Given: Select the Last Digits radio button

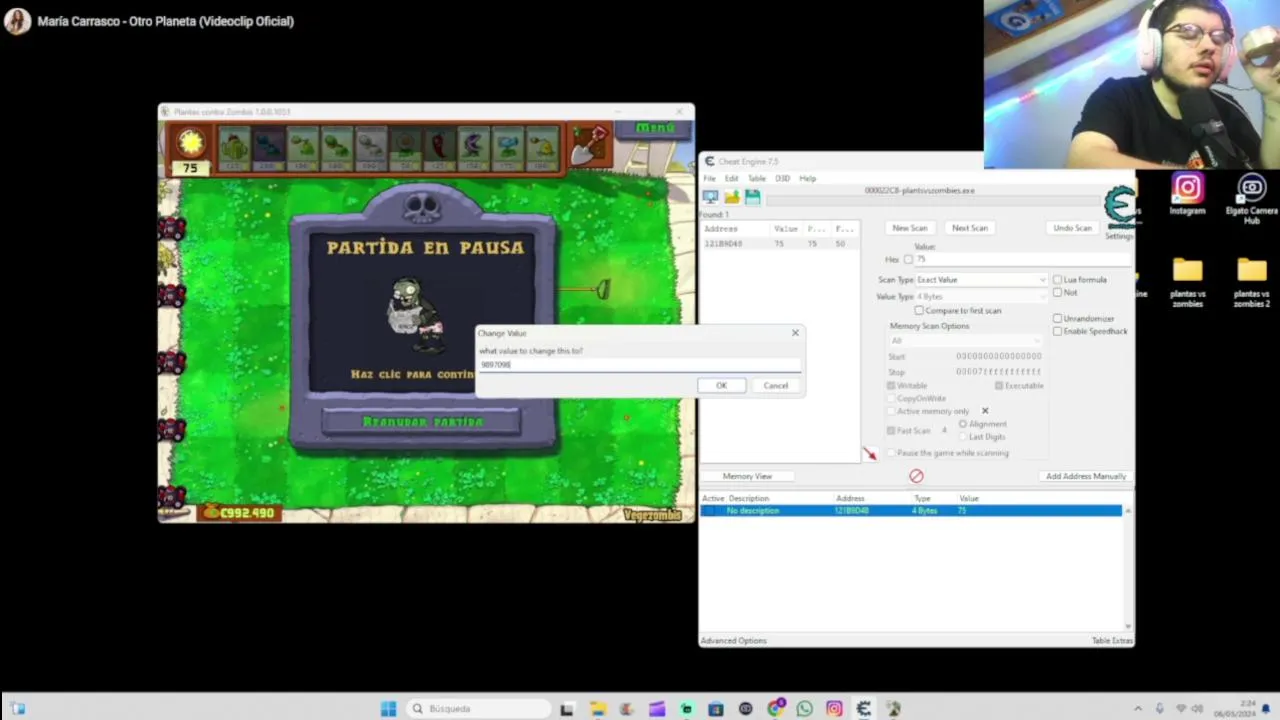Looking at the screenshot, I should click(963, 437).
